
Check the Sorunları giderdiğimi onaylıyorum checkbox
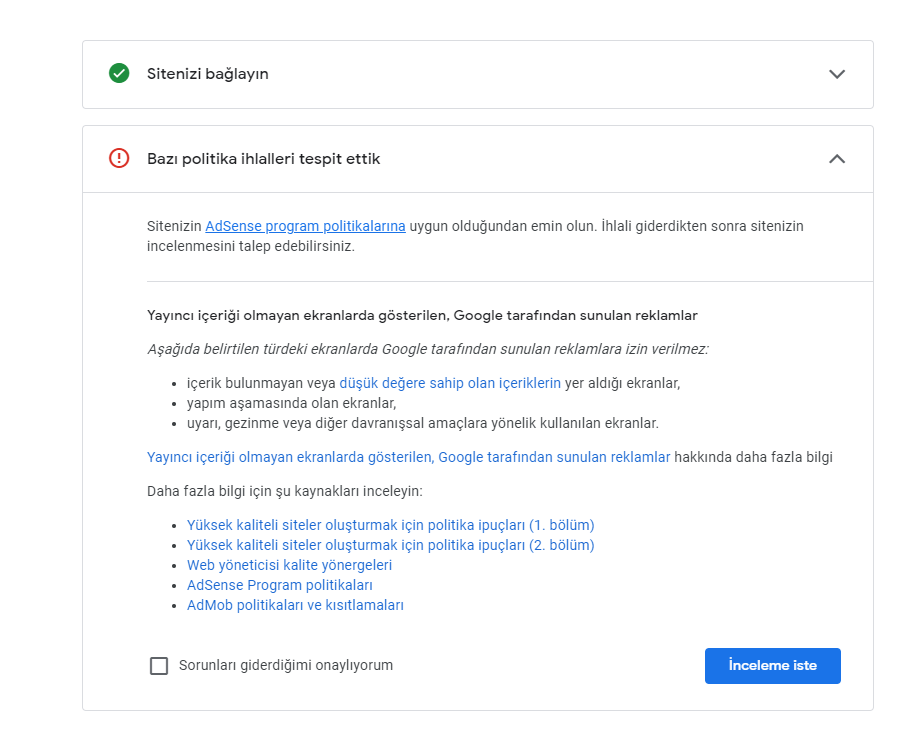[159, 665]
